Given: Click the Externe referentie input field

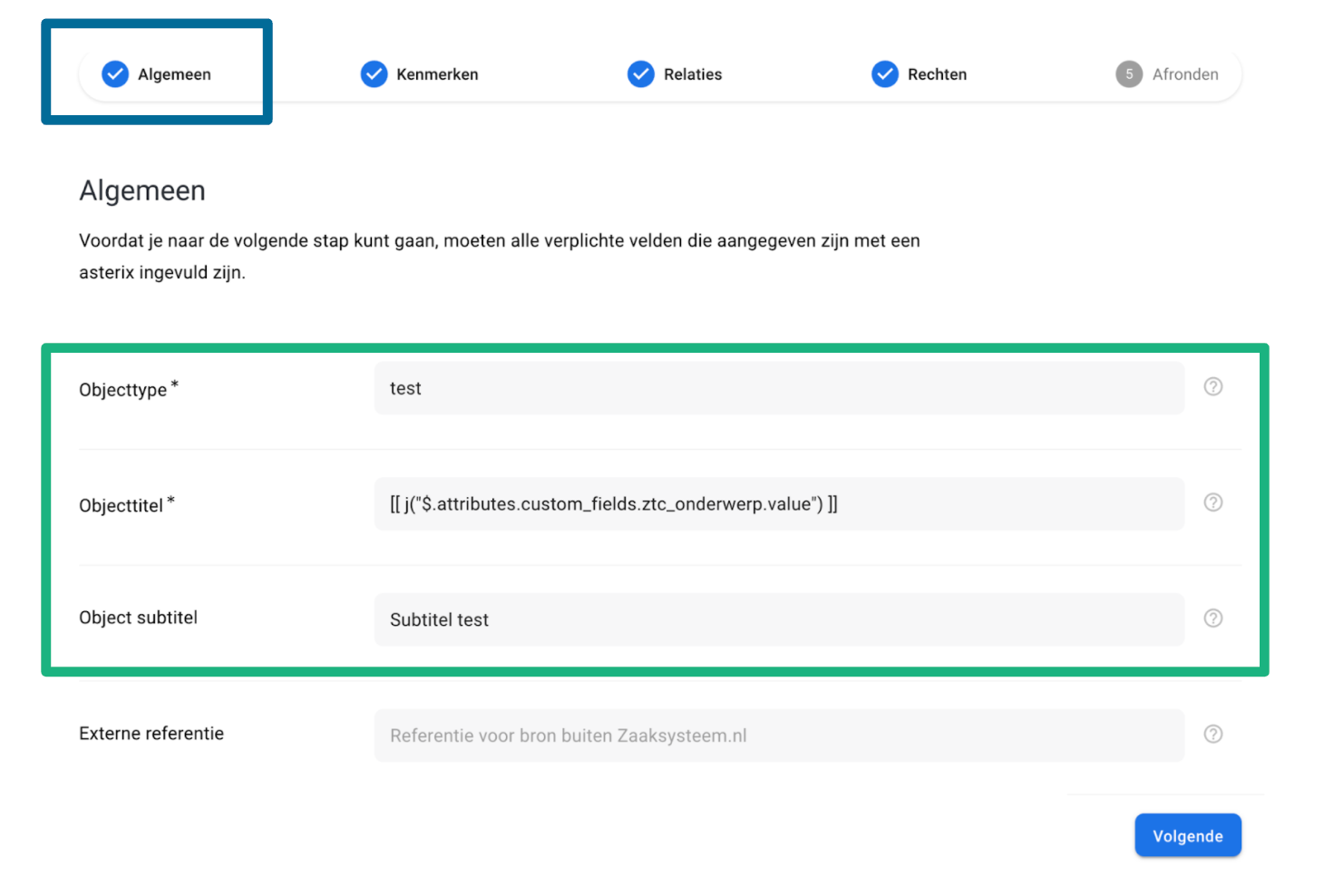Looking at the screenshot, I should coord(779,735).
